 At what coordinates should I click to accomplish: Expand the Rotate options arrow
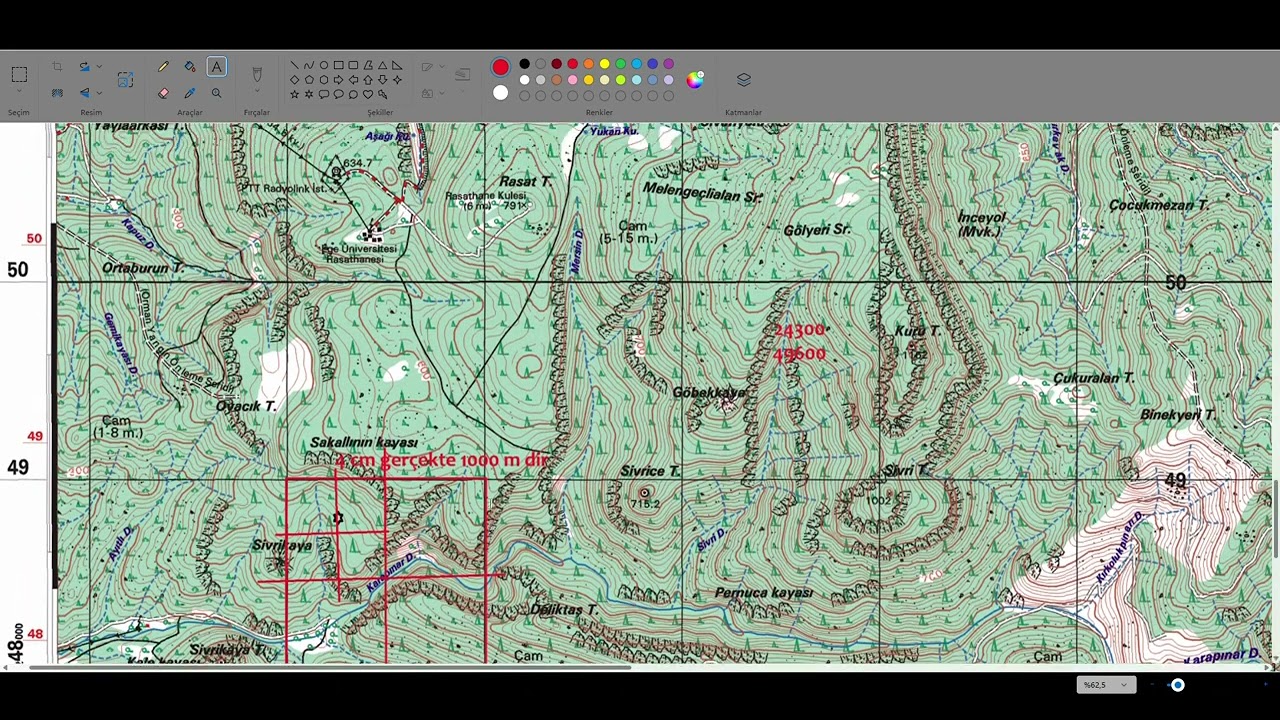(99, 66)
